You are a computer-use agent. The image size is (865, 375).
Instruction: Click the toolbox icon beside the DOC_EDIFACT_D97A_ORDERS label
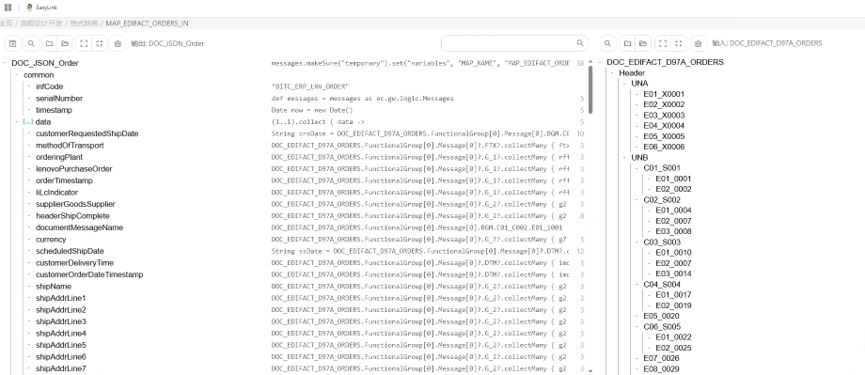pyautogui.click(x=698, y=43)
